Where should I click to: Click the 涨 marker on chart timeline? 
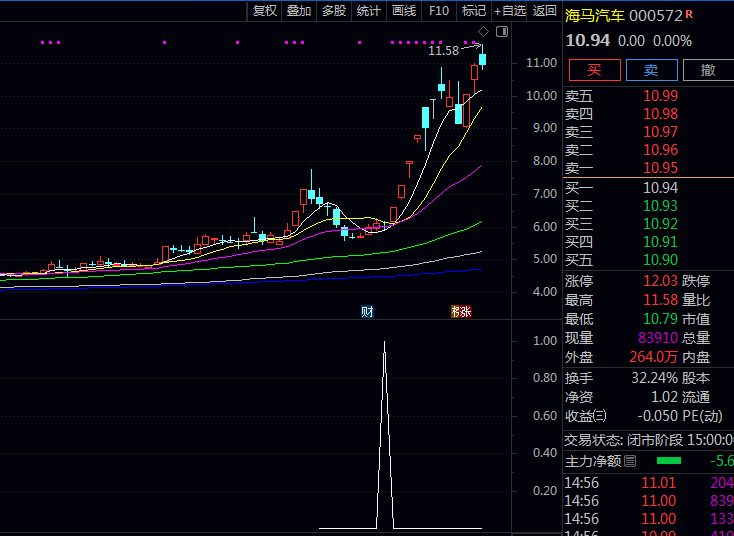click(464, 312)
